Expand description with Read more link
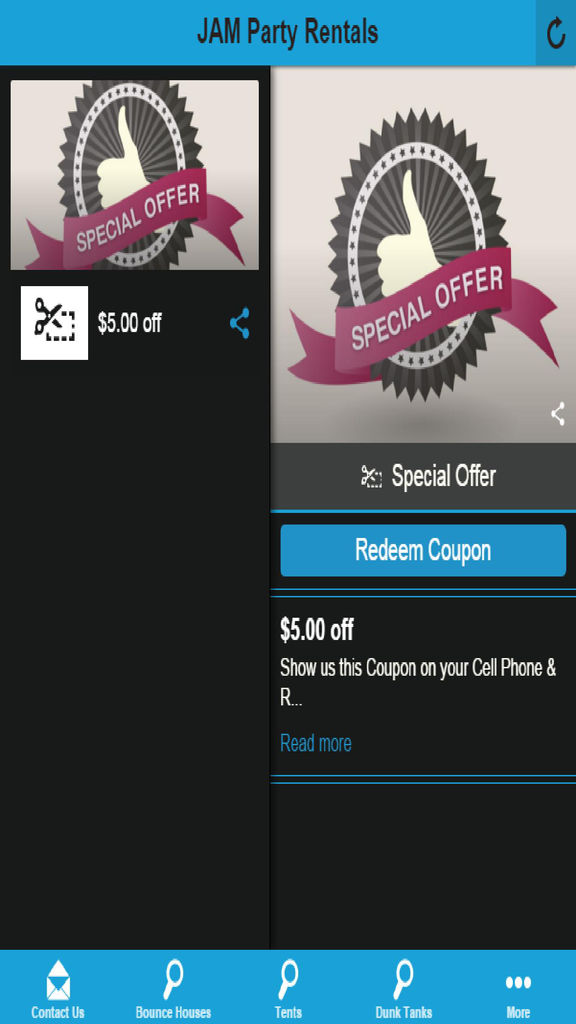576x1024 pixels. [x=315, y=743]
